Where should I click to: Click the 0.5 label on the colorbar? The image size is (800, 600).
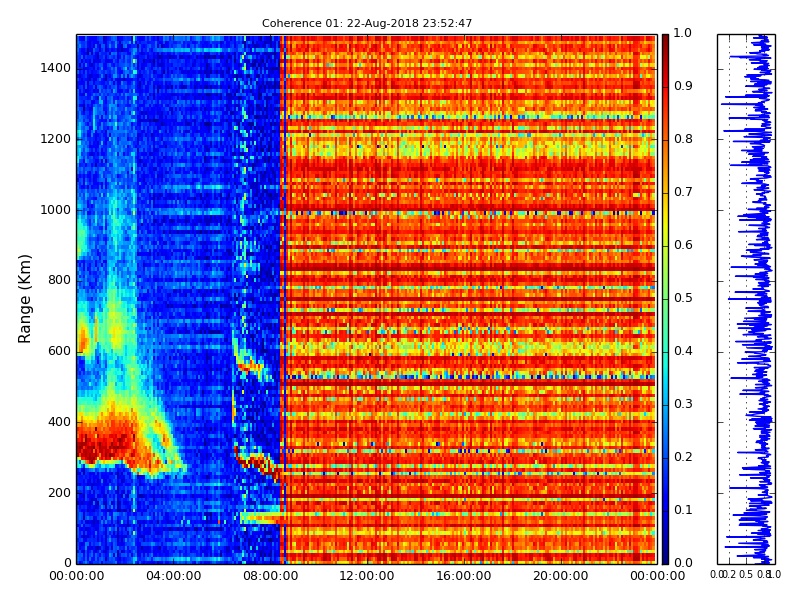click(683, 298)
